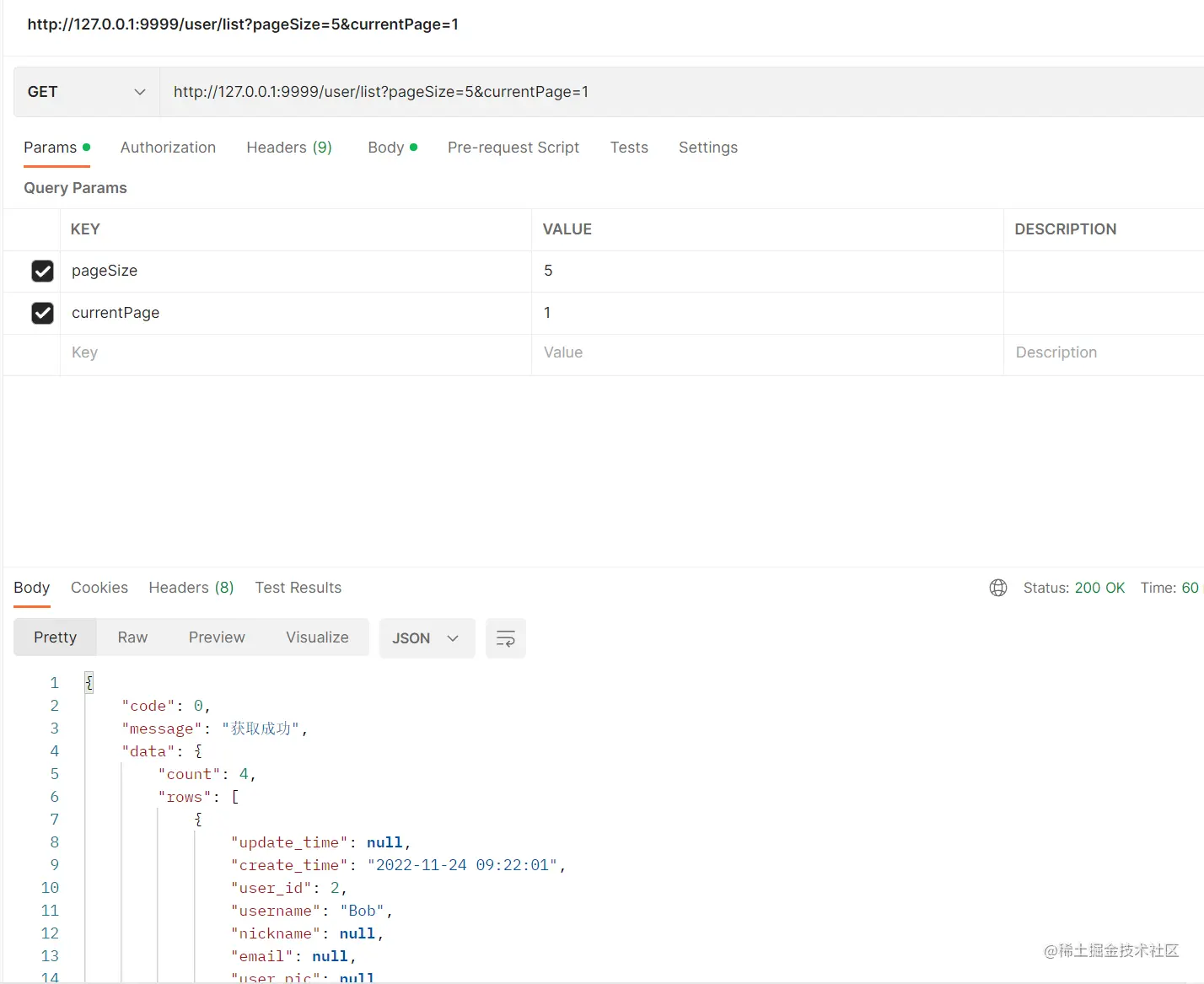Click the VALUE column header
1204x984 pixels.
click(x=567, y=229)
